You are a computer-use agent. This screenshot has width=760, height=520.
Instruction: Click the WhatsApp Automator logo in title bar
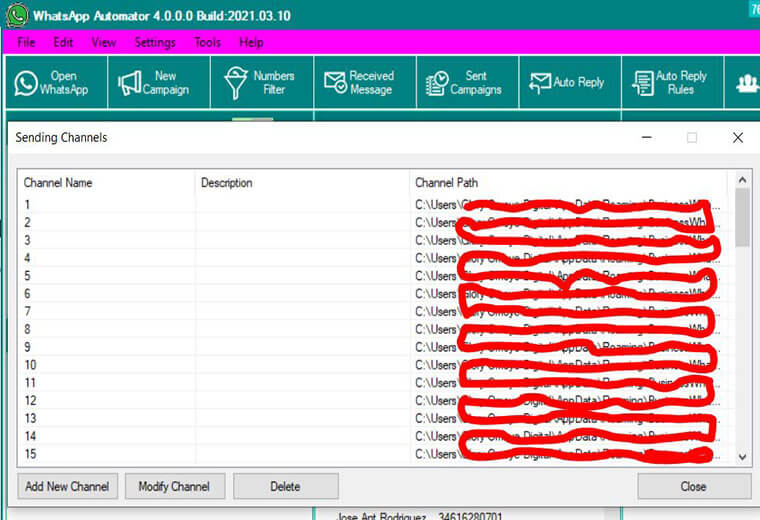coord(16,15)
